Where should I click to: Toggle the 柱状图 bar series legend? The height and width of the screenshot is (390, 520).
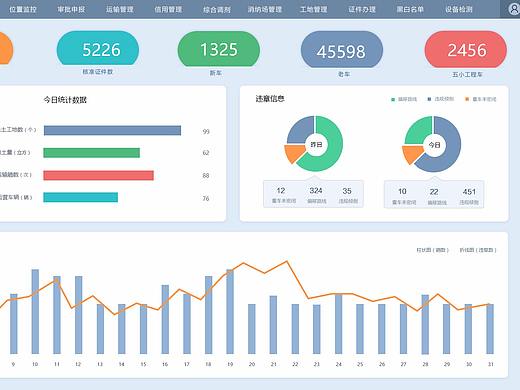point(432,250)
